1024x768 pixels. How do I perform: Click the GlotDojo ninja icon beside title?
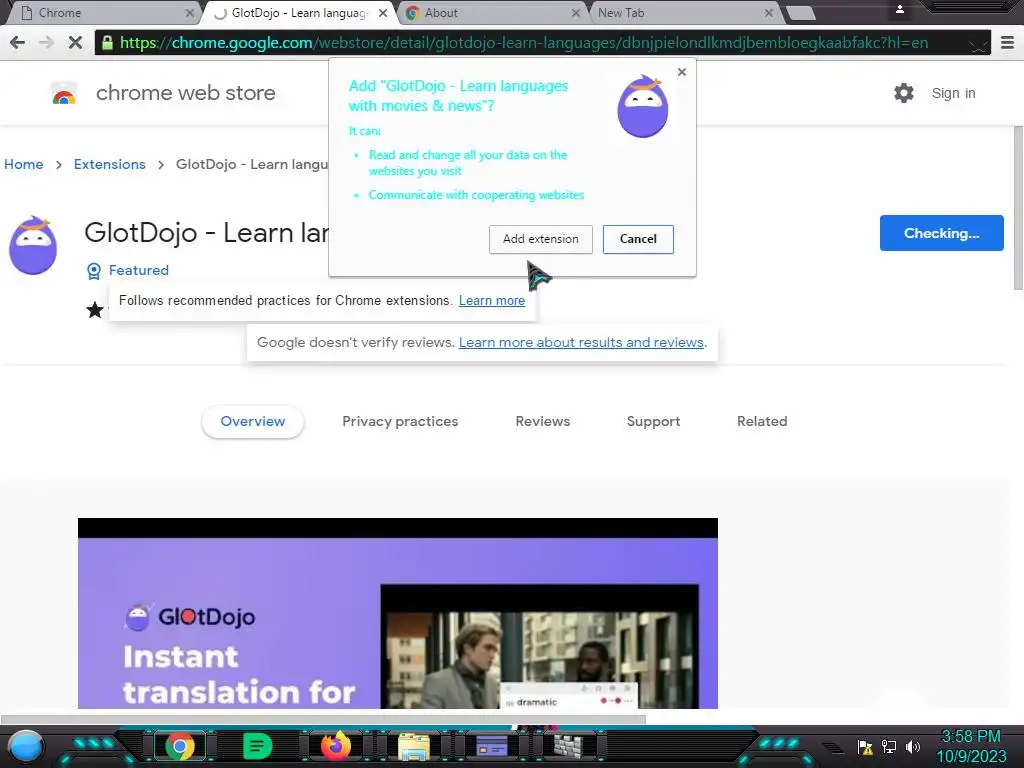point(33,245)
